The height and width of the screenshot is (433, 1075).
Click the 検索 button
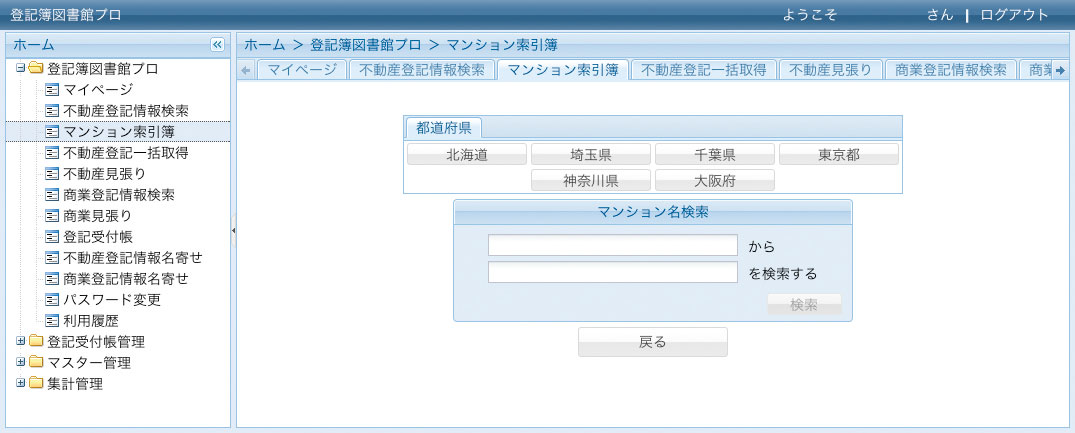(x=804, y=305)
